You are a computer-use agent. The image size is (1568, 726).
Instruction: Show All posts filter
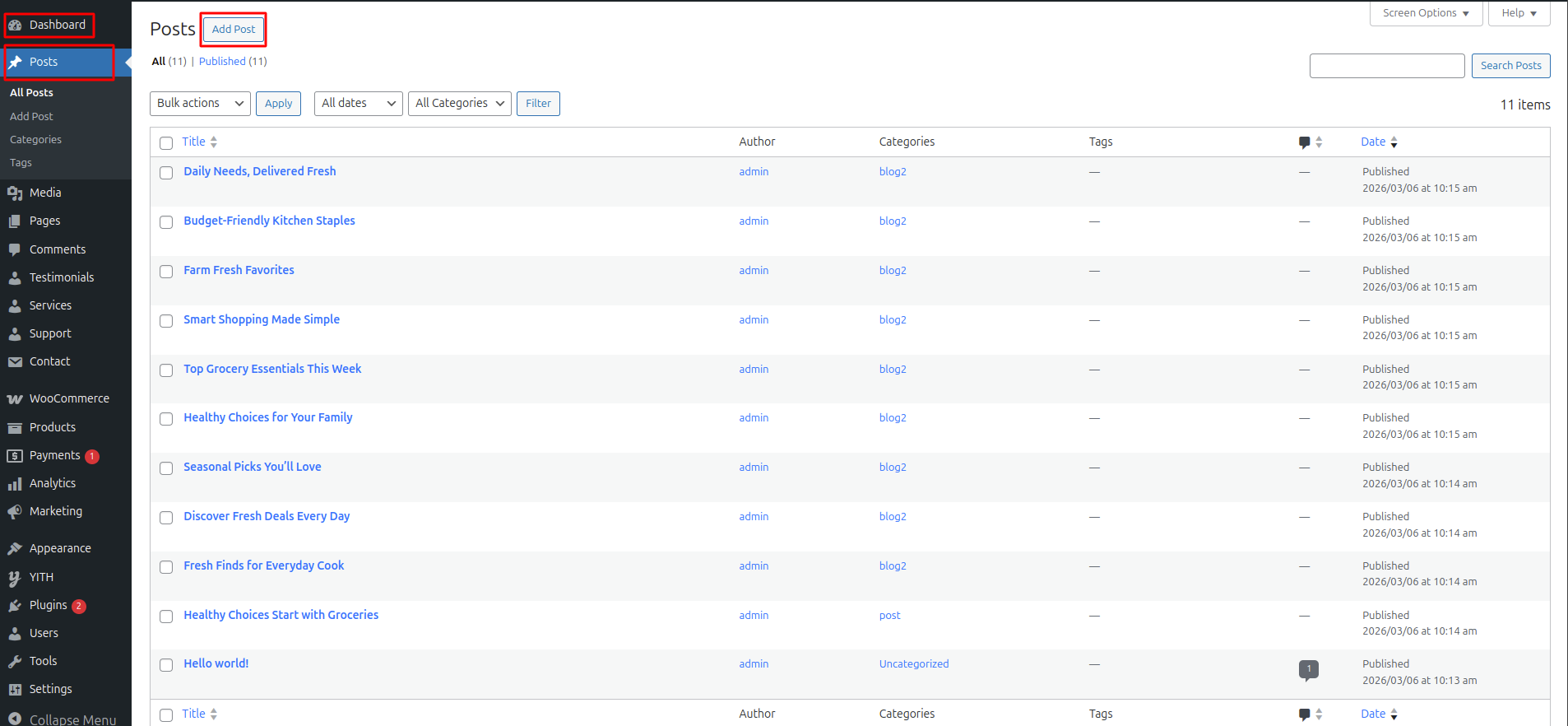pos(159,62)
